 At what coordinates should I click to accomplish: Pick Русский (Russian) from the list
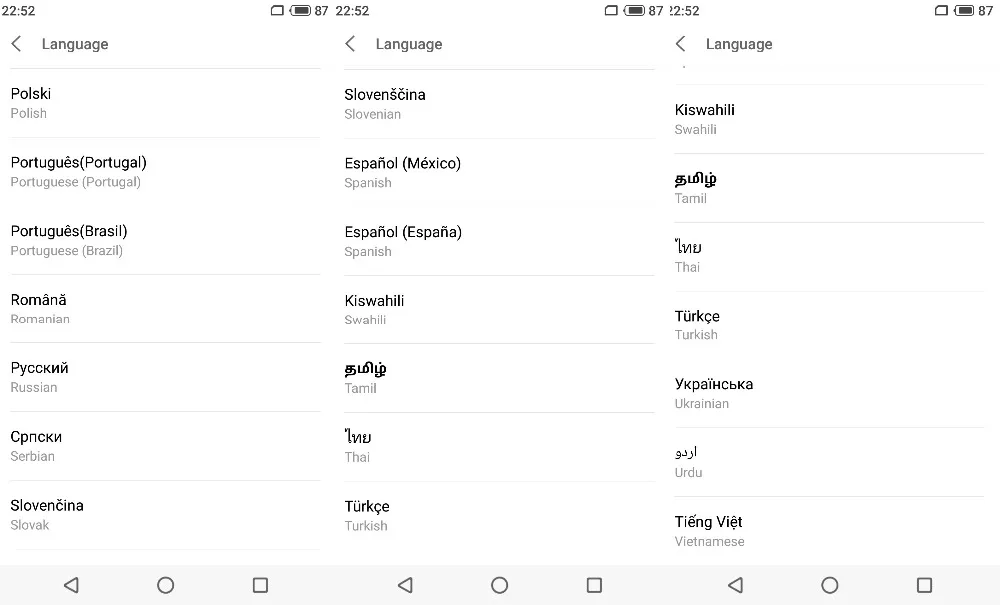(x=165, y=377)
